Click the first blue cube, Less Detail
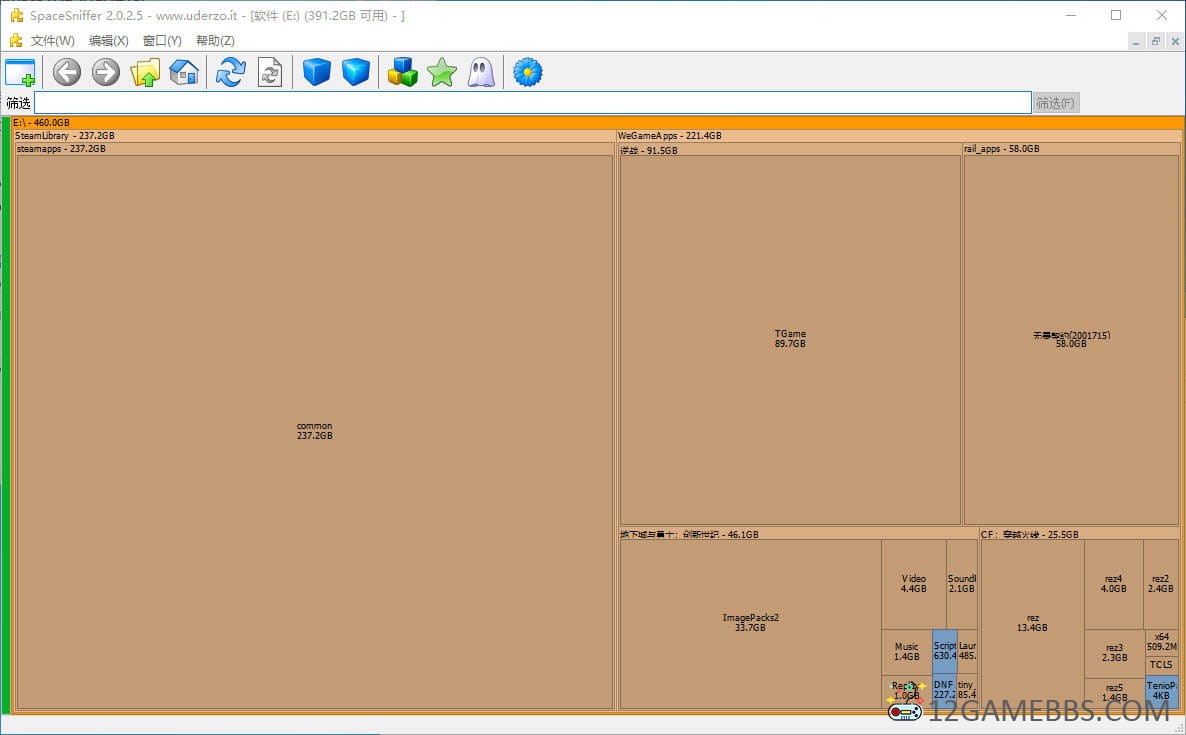1186x735 pixels. [x=317, y=73]
